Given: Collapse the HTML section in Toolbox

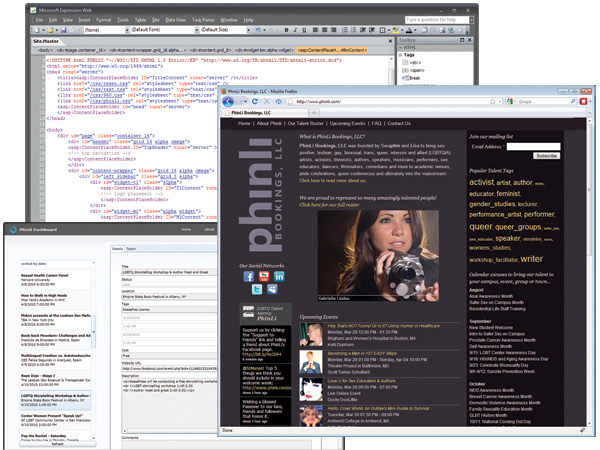Looking at the screenshot, I should tap(401, 47).
